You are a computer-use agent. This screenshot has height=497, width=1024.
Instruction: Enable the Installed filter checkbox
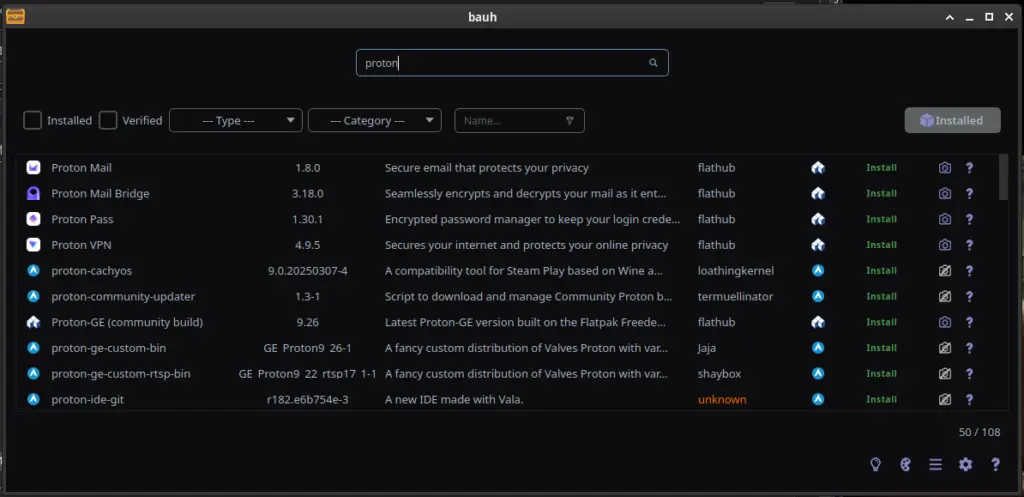point(33,120)
